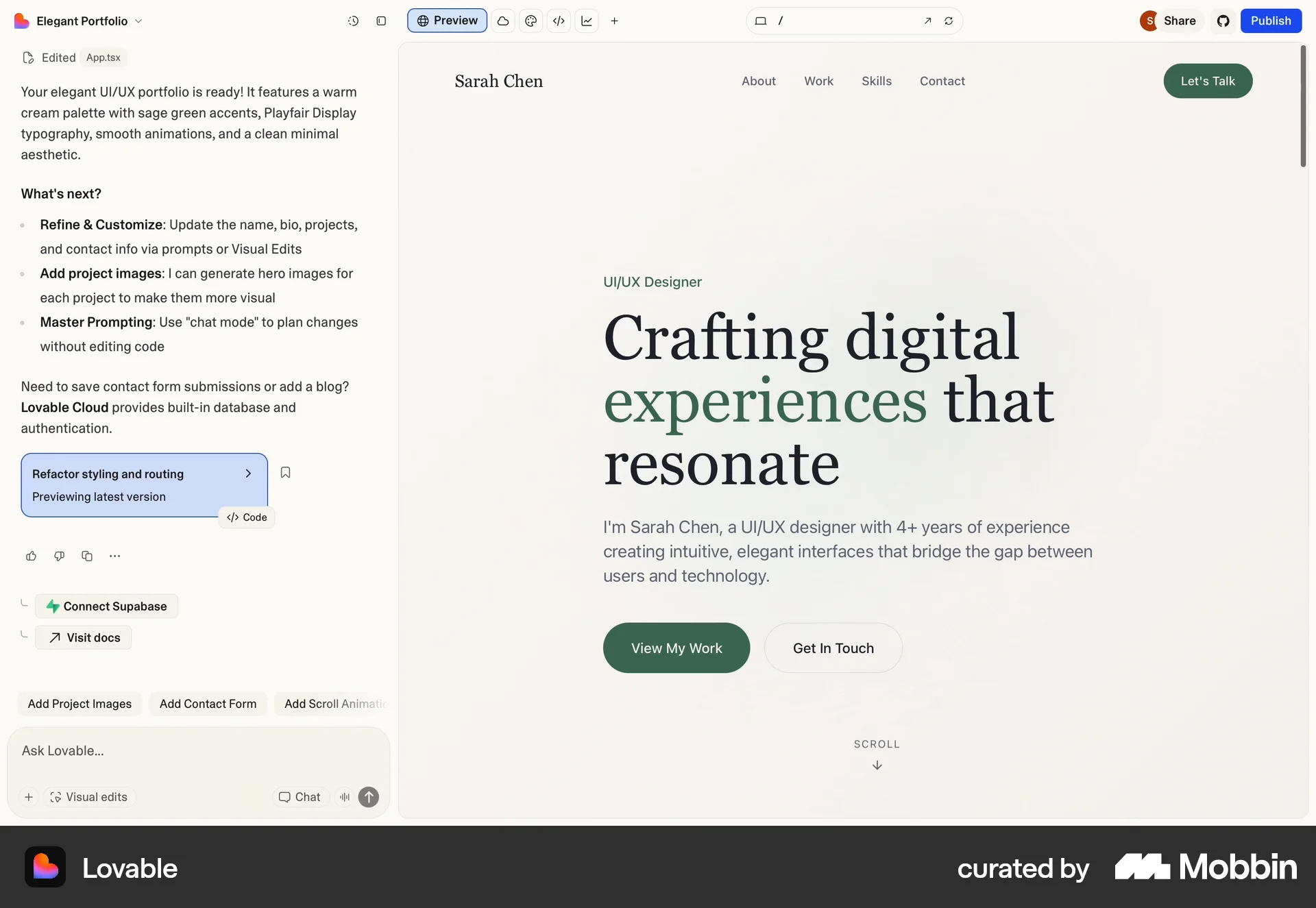Navigate to the Contact section
The image size is (1316, 908).
[942, 81]
